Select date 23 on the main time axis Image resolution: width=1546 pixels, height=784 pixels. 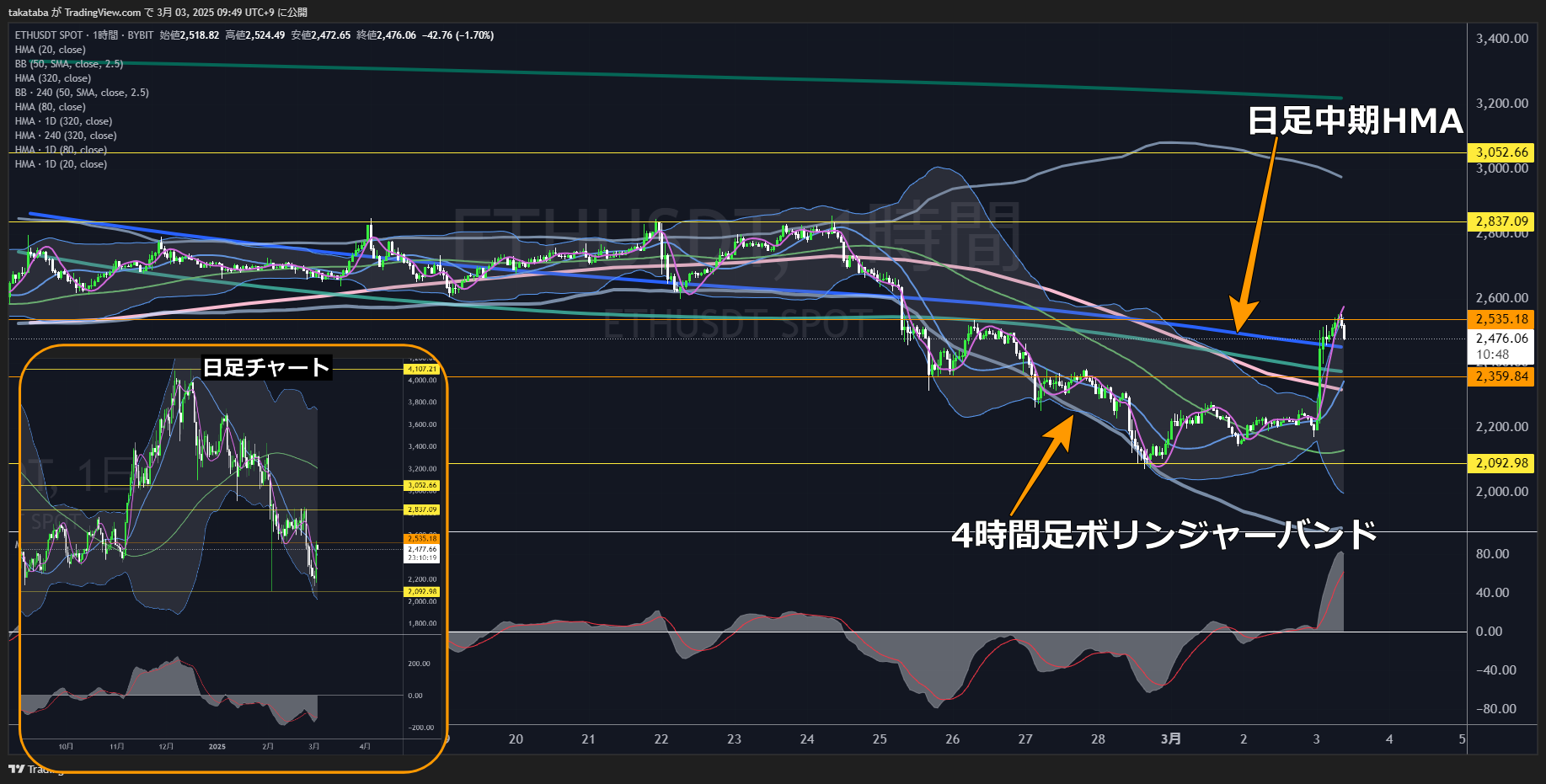[x=734, y=739]
